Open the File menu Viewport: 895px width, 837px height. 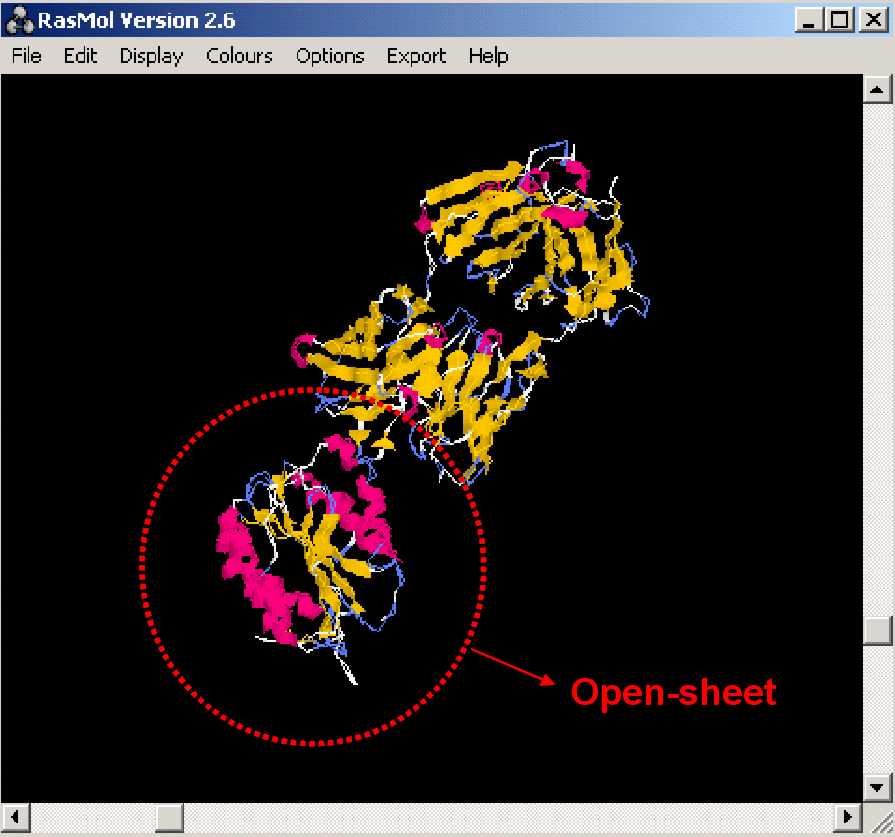[26, 56]
